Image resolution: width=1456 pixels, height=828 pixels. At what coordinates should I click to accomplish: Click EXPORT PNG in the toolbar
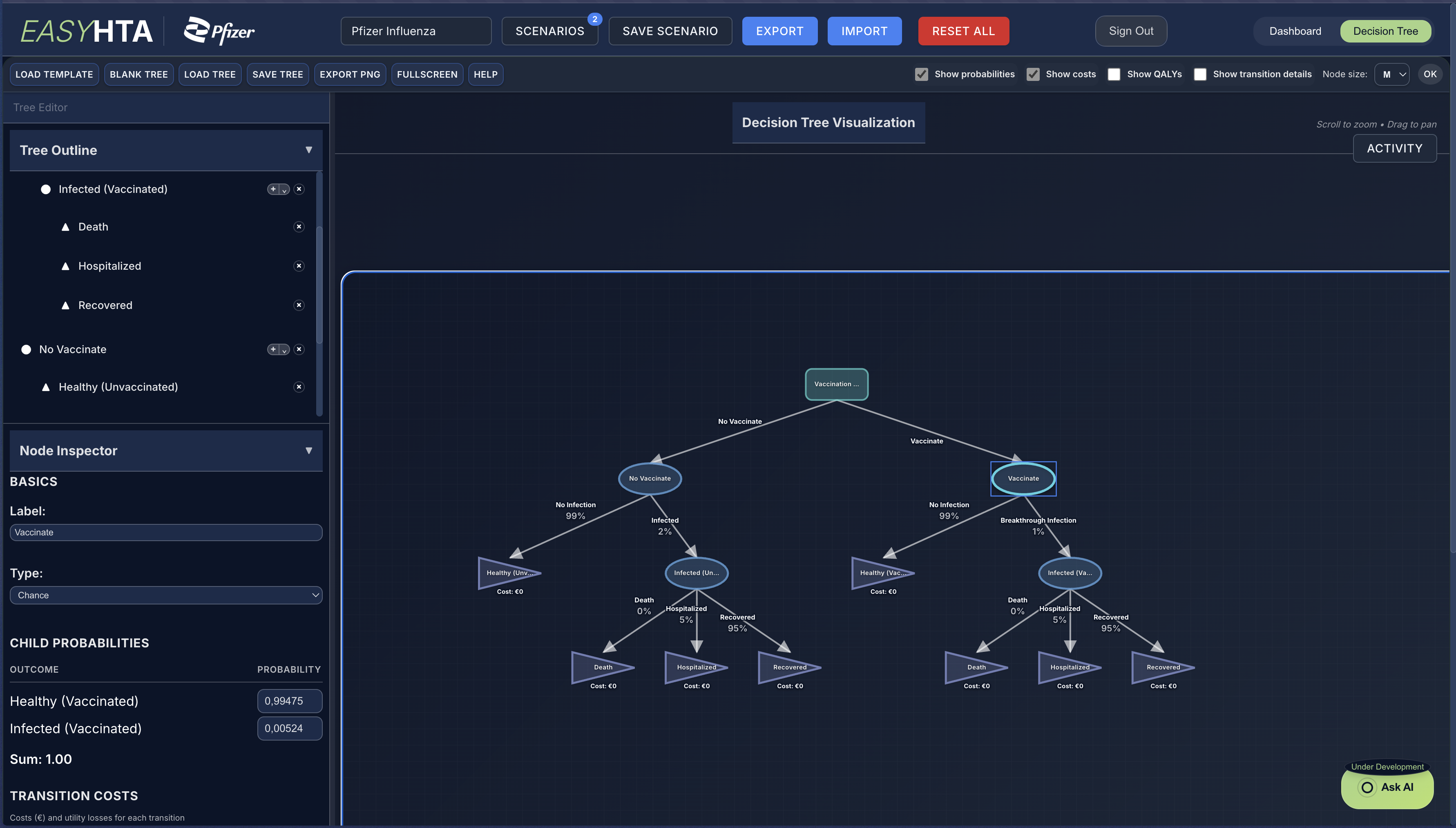[x=350, y=74]
